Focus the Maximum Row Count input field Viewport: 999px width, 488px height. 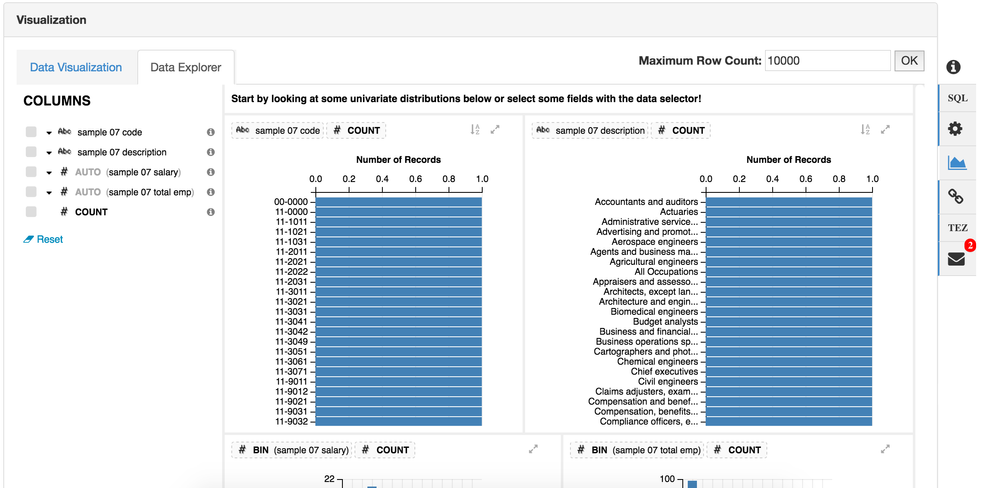[x=827, y=61]
